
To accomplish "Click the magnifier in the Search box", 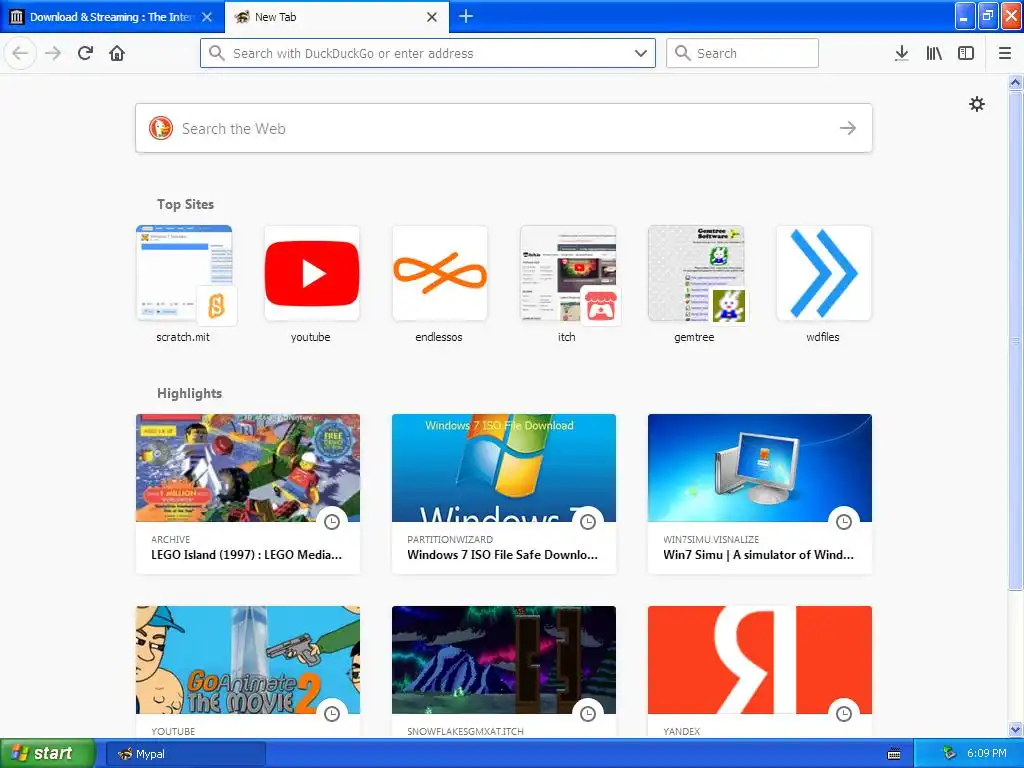I will tap(682, 53).
